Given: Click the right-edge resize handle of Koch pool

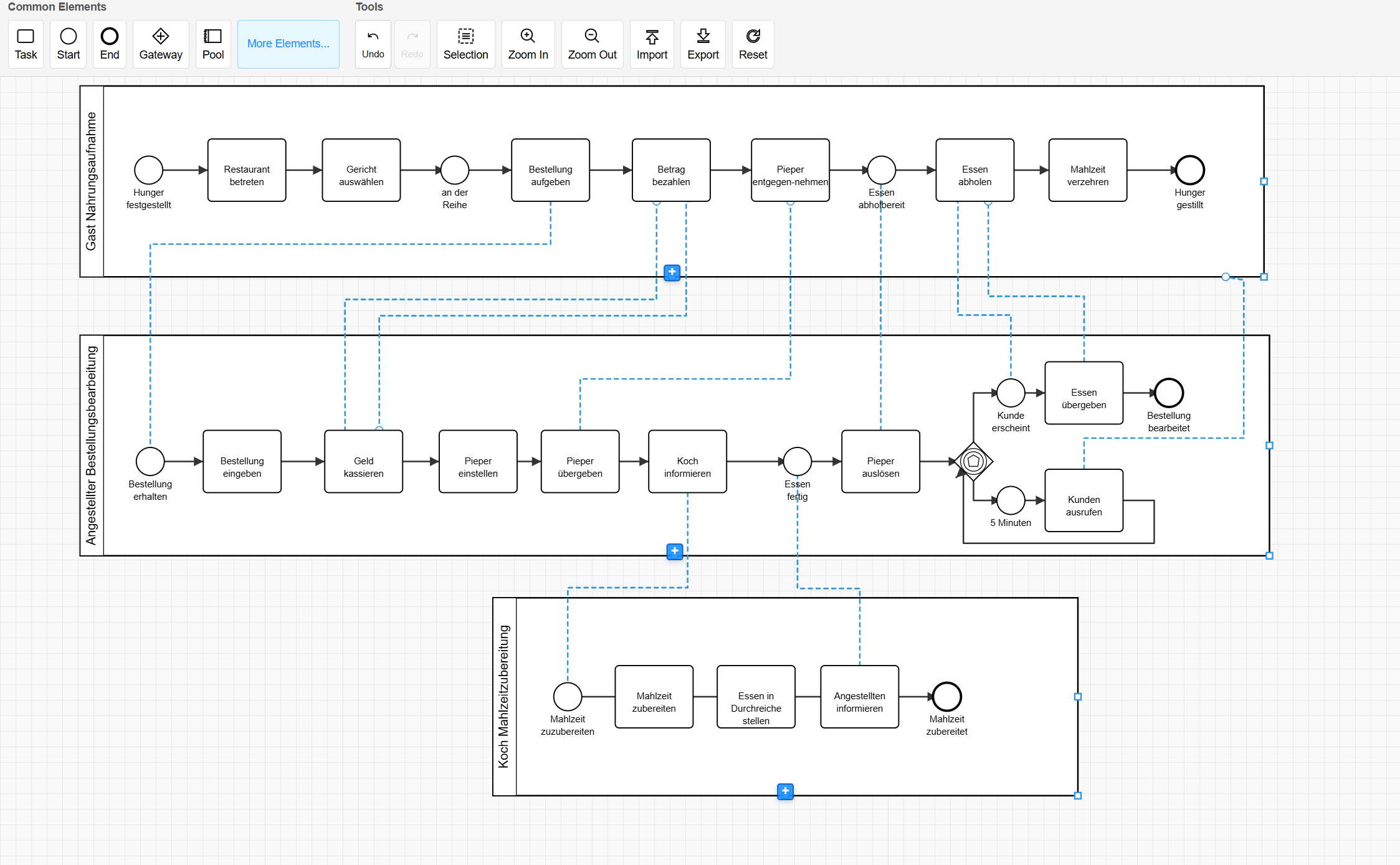Looking at the screenshot, I should (x=1078, y=697).
